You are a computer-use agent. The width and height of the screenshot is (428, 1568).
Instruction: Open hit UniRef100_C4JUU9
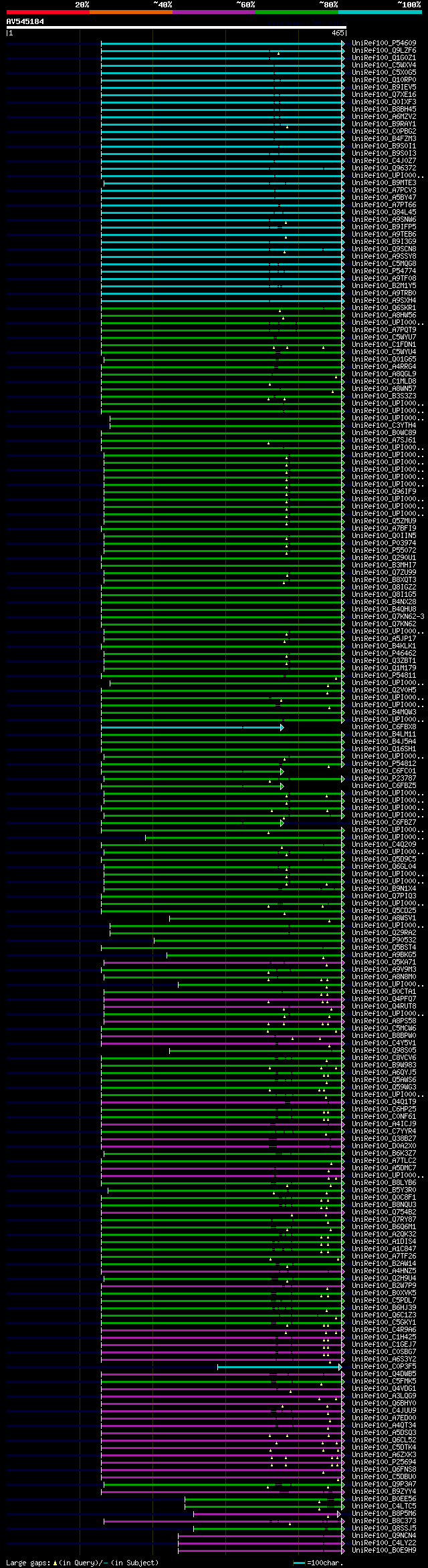(384, 1411)
